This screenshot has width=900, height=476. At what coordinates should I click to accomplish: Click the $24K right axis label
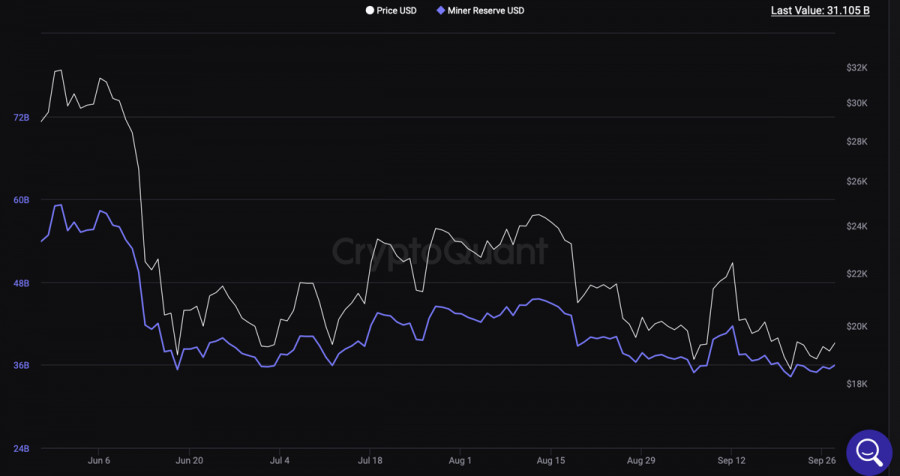857,227
